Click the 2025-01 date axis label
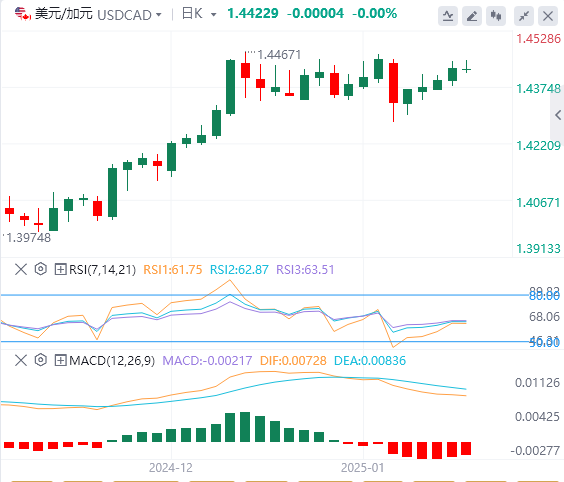Viewport: 564px width, 482px height. 363,468
